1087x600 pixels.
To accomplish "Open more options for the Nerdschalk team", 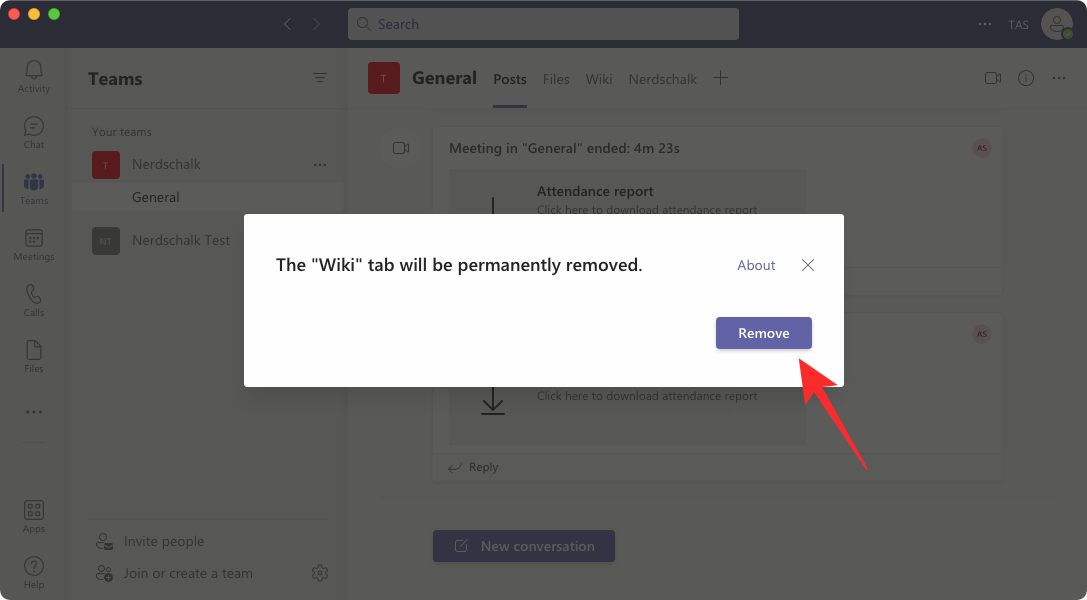I will pos(319,164).
